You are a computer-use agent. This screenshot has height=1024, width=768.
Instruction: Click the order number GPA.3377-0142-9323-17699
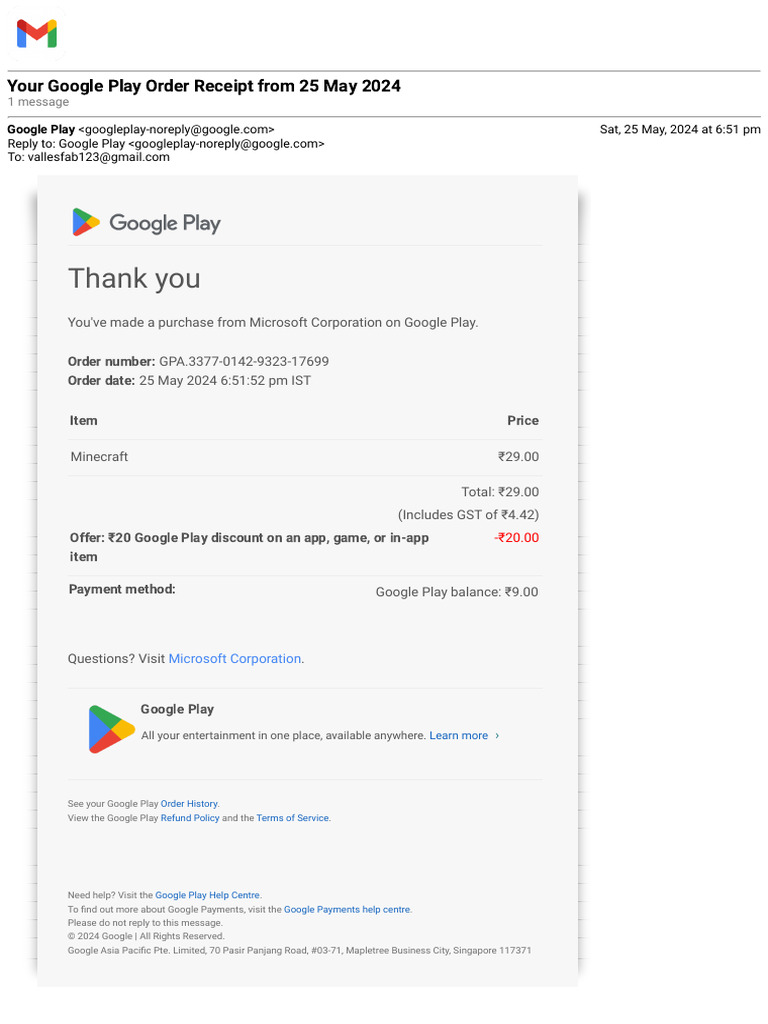pyautogui.click(x=244, y=361)
